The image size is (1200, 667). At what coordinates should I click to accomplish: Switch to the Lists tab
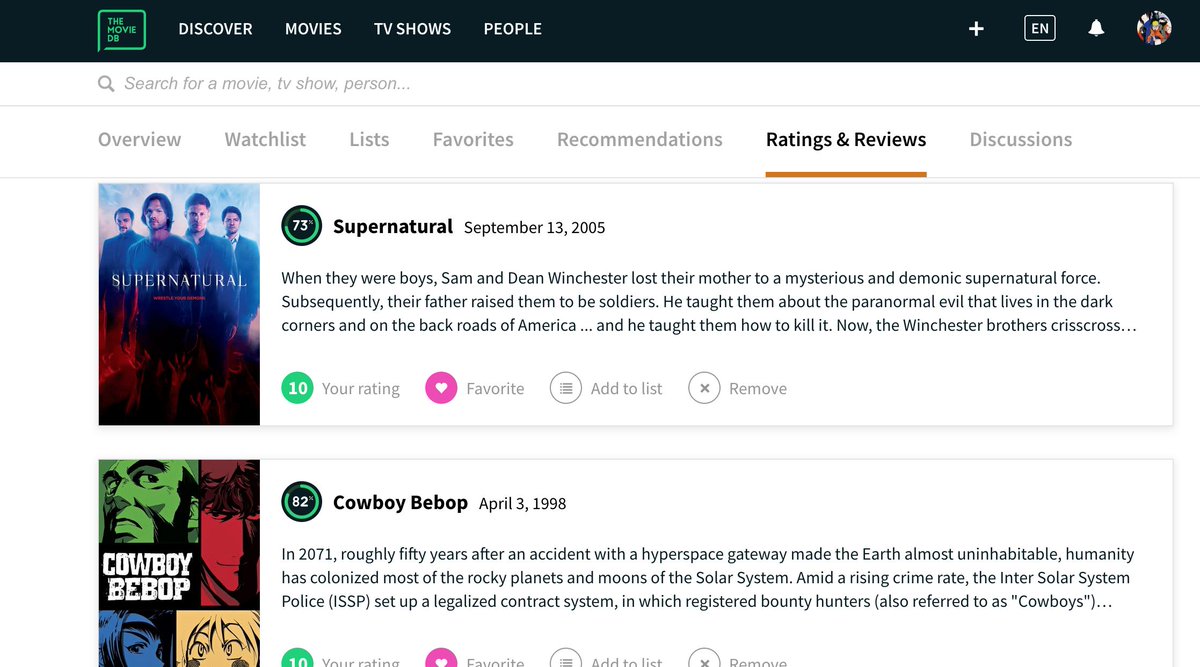[x=369, y=140]
